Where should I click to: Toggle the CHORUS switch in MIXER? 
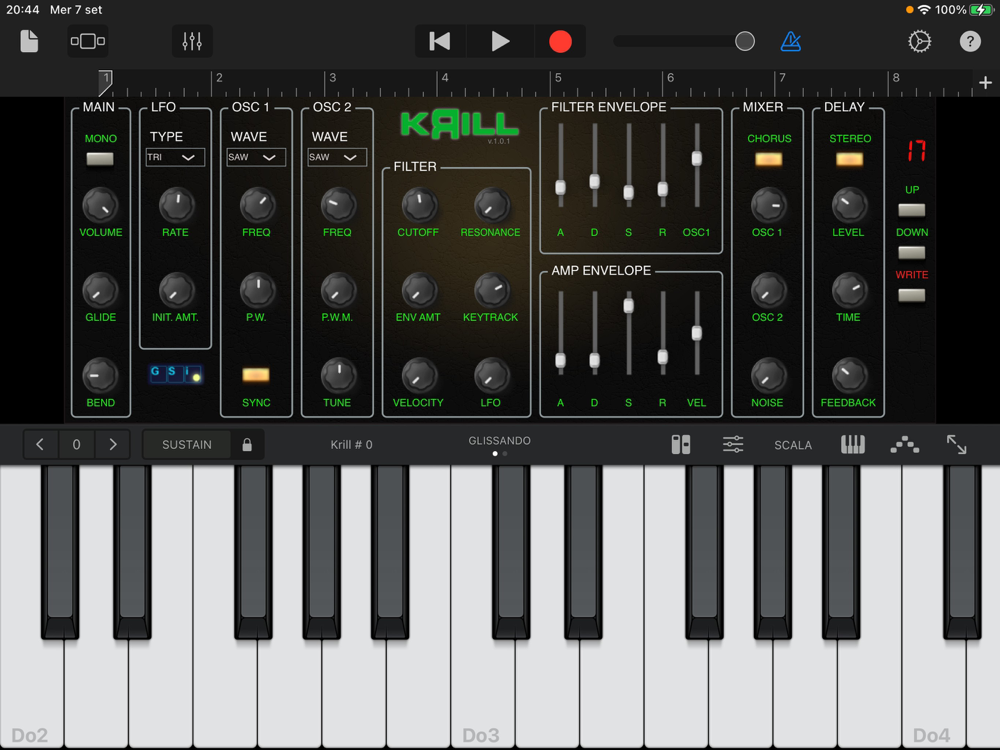pos(768,159)
